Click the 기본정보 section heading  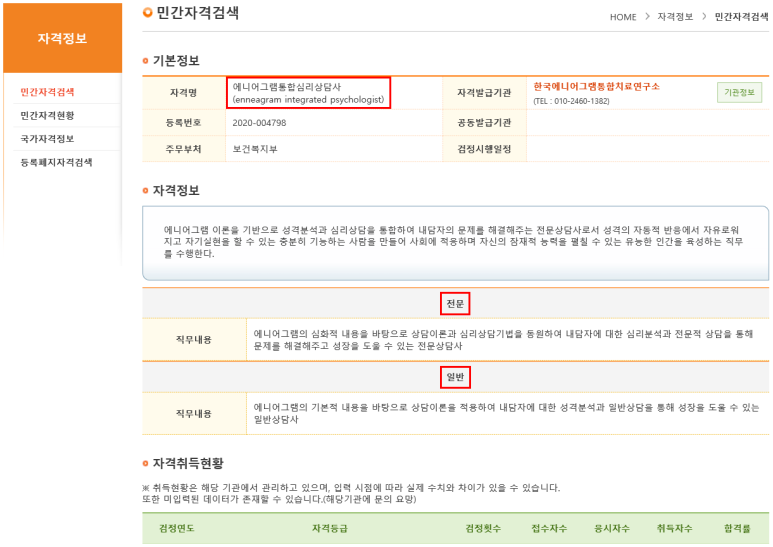point(176,61)
